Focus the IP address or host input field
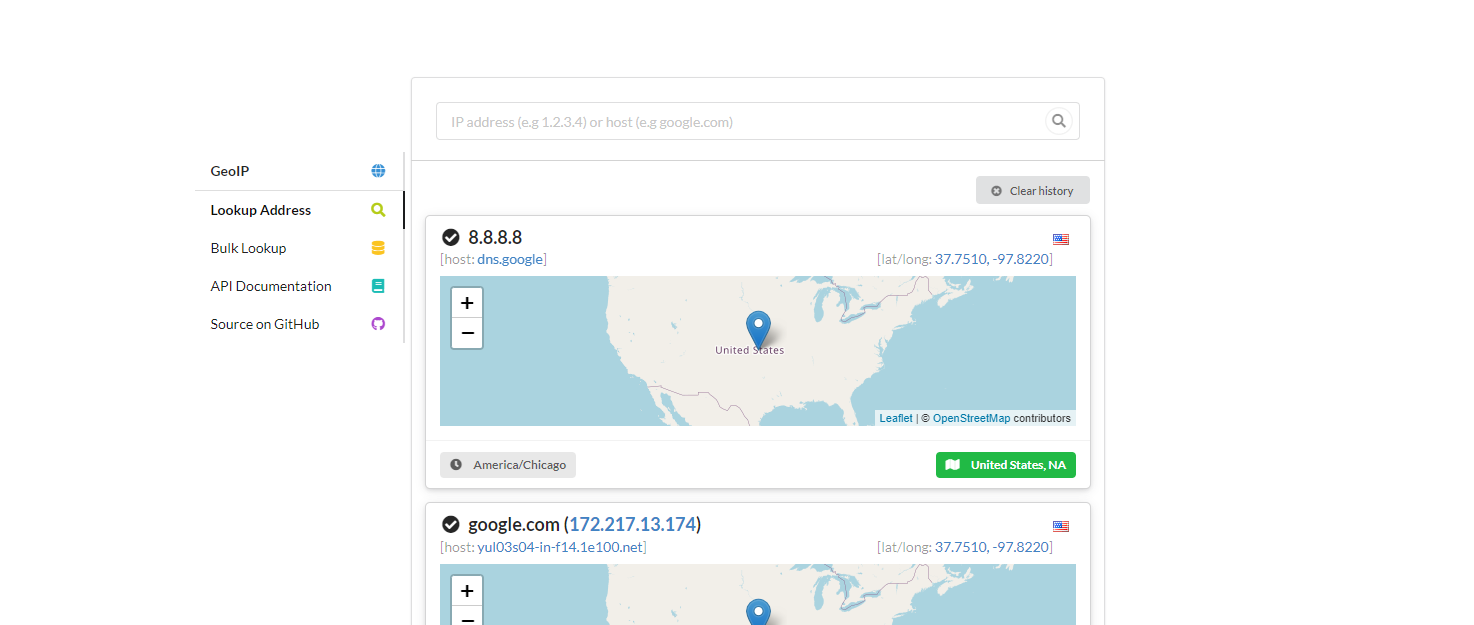 740,122
